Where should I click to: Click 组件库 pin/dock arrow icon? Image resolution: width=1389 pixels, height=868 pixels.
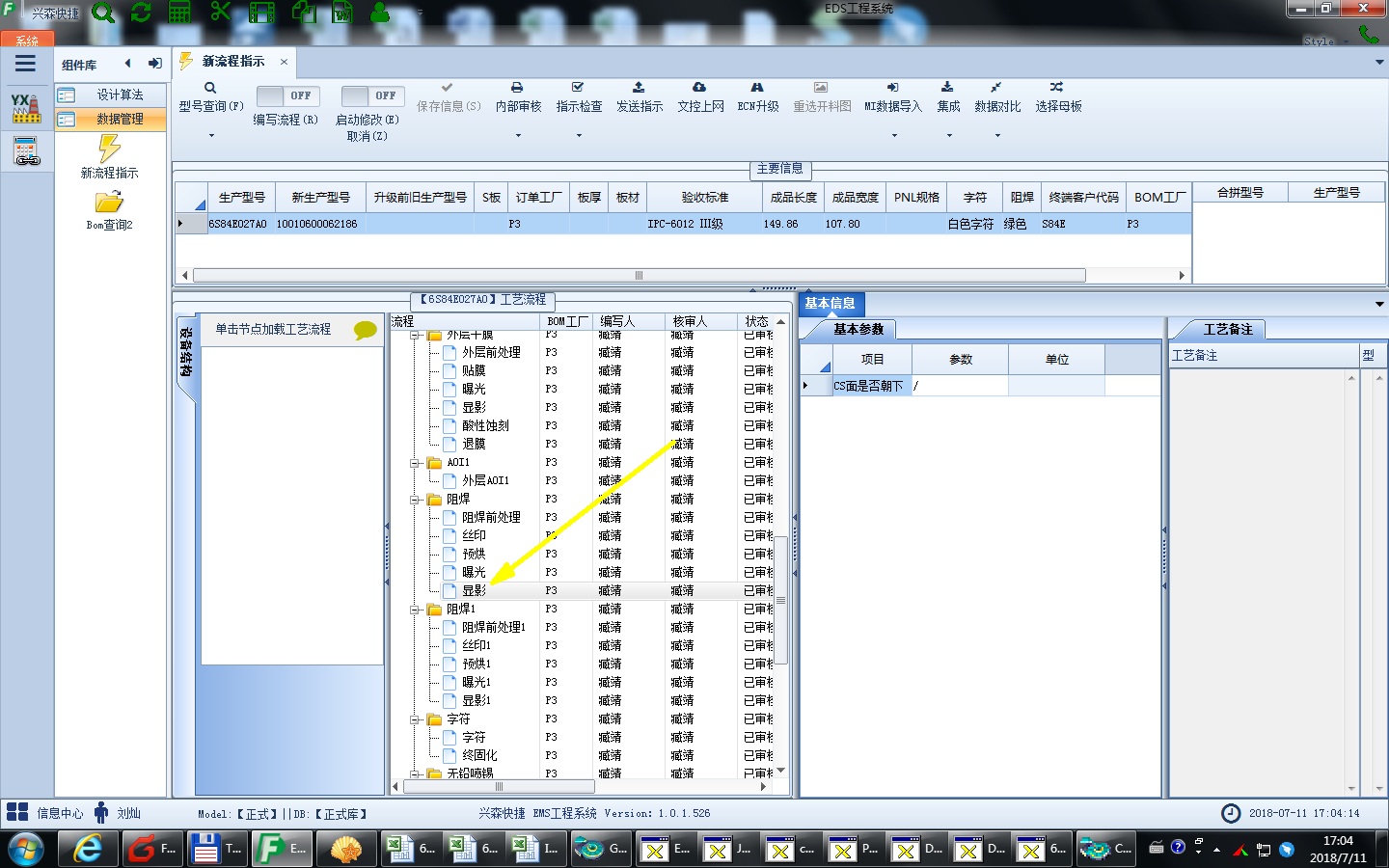(154, 64)
